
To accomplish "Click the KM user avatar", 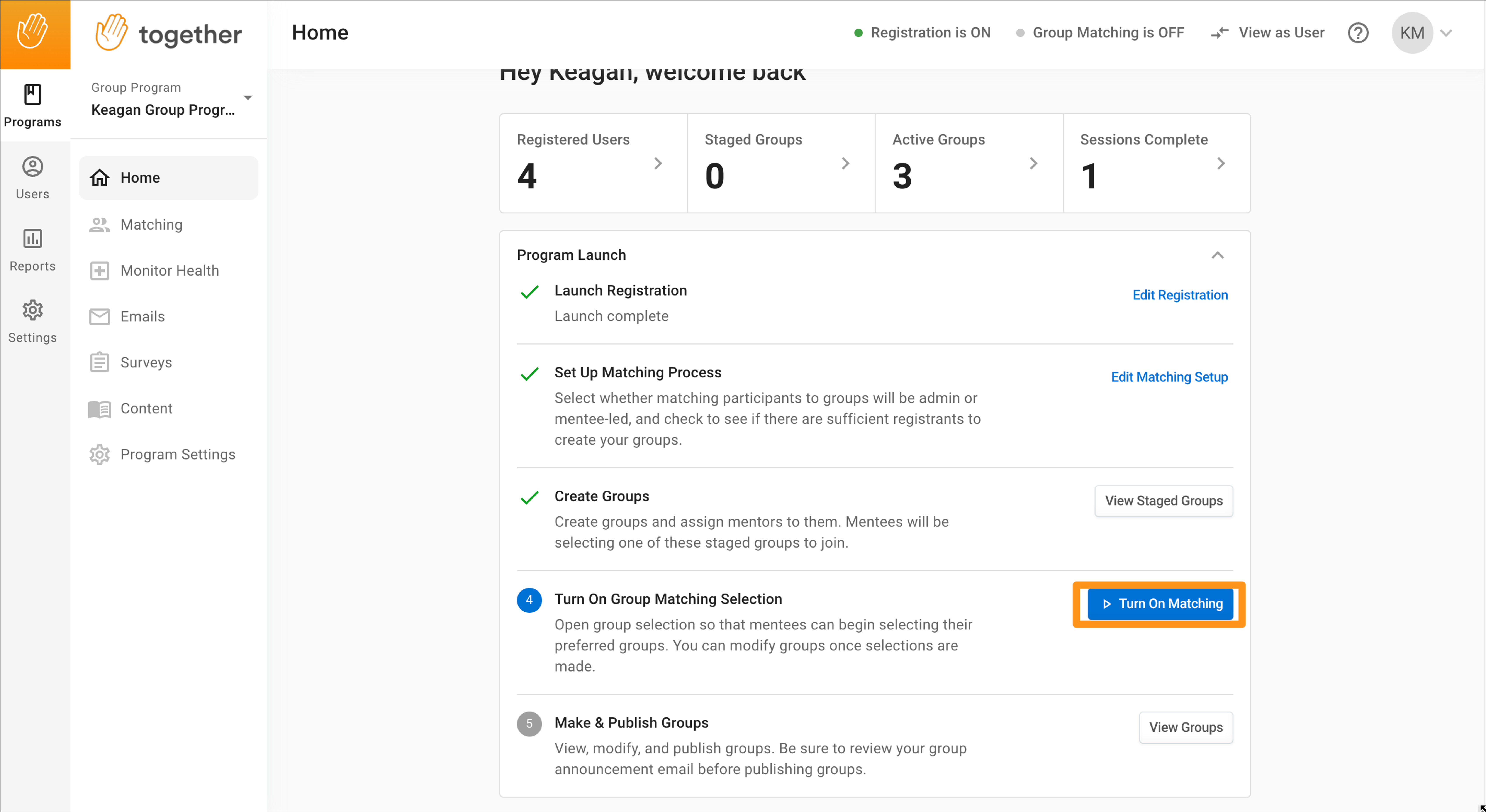I will pos(1412,33).
